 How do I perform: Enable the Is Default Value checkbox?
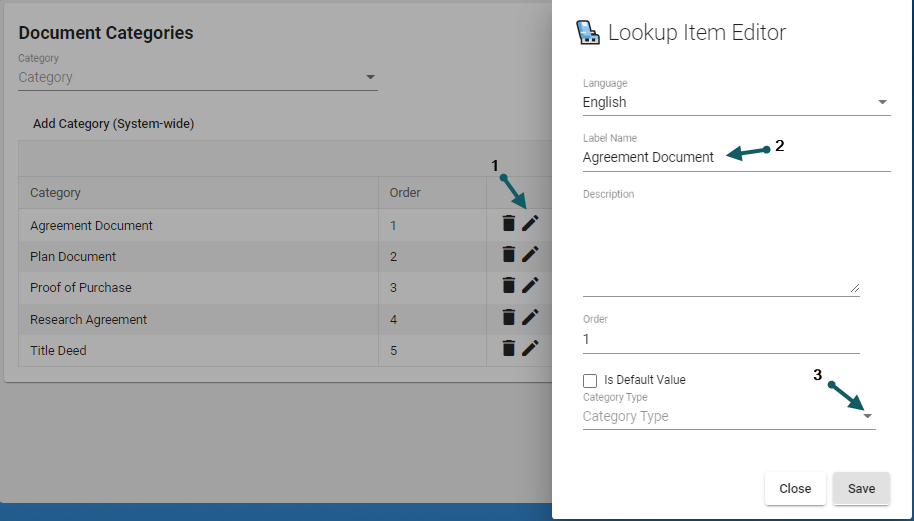coord(590,381)
